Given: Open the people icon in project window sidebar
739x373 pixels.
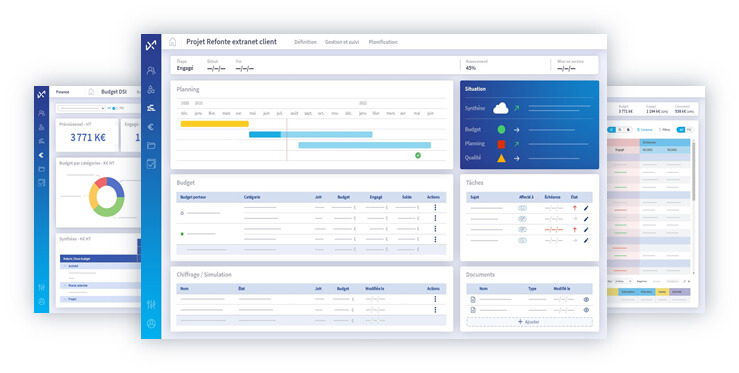Looking at the screenshot, I should pyautogui.click(x=151, y=71).
